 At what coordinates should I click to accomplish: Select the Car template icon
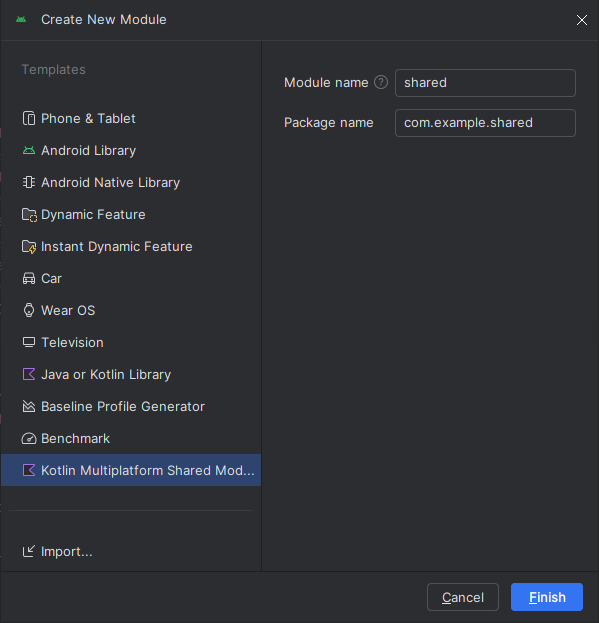point(29,279)
